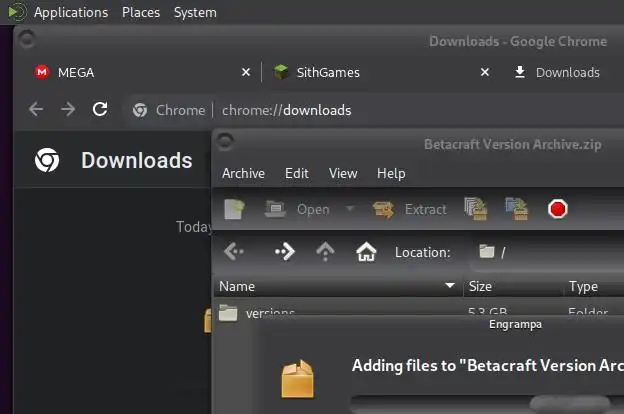The width and height of the screenshot is (624, 414).
Task: Go to next location in archive
Action: pos(285,252)
